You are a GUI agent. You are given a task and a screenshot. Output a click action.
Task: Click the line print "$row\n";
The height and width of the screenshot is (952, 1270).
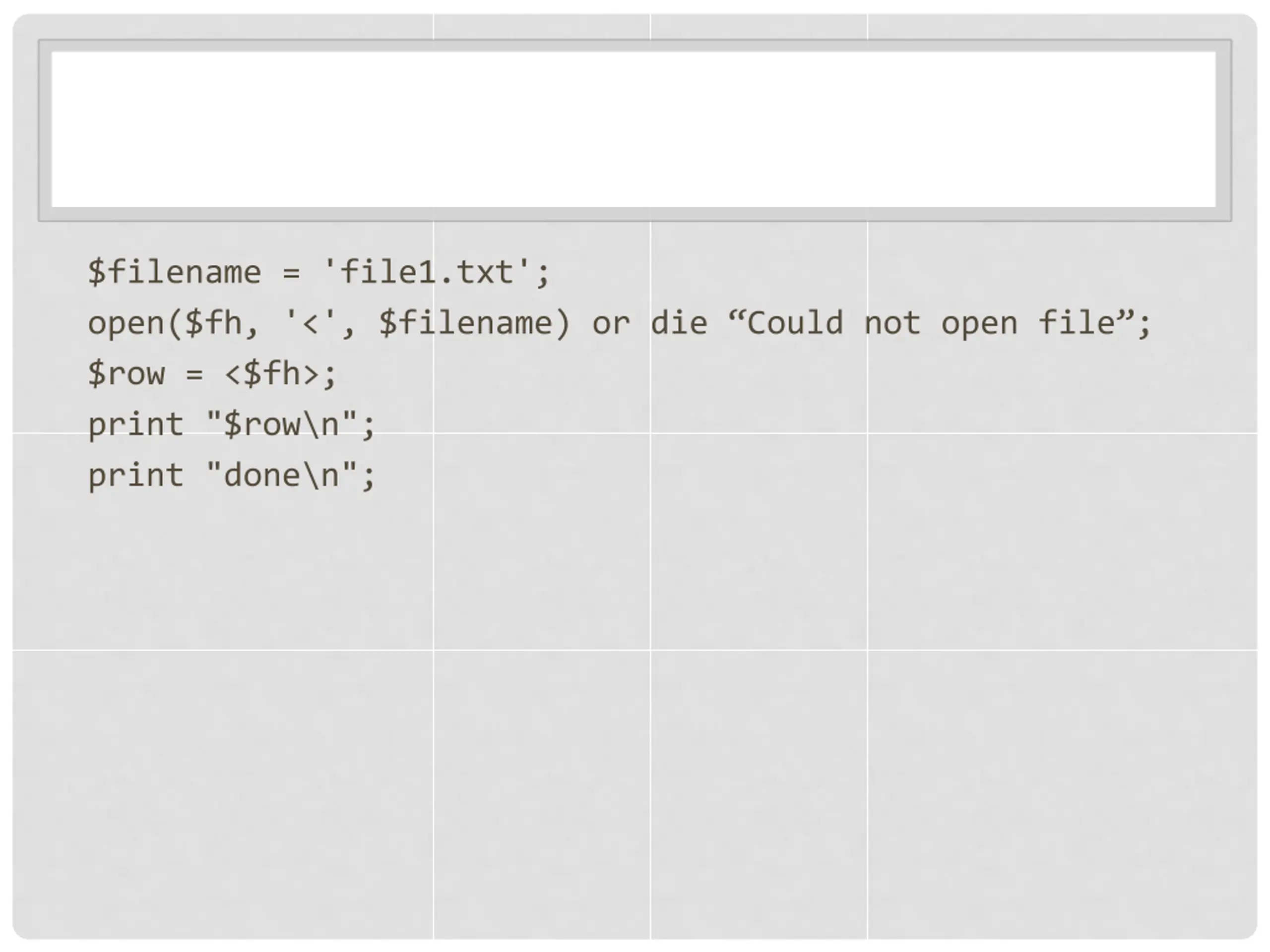(231, 425)
